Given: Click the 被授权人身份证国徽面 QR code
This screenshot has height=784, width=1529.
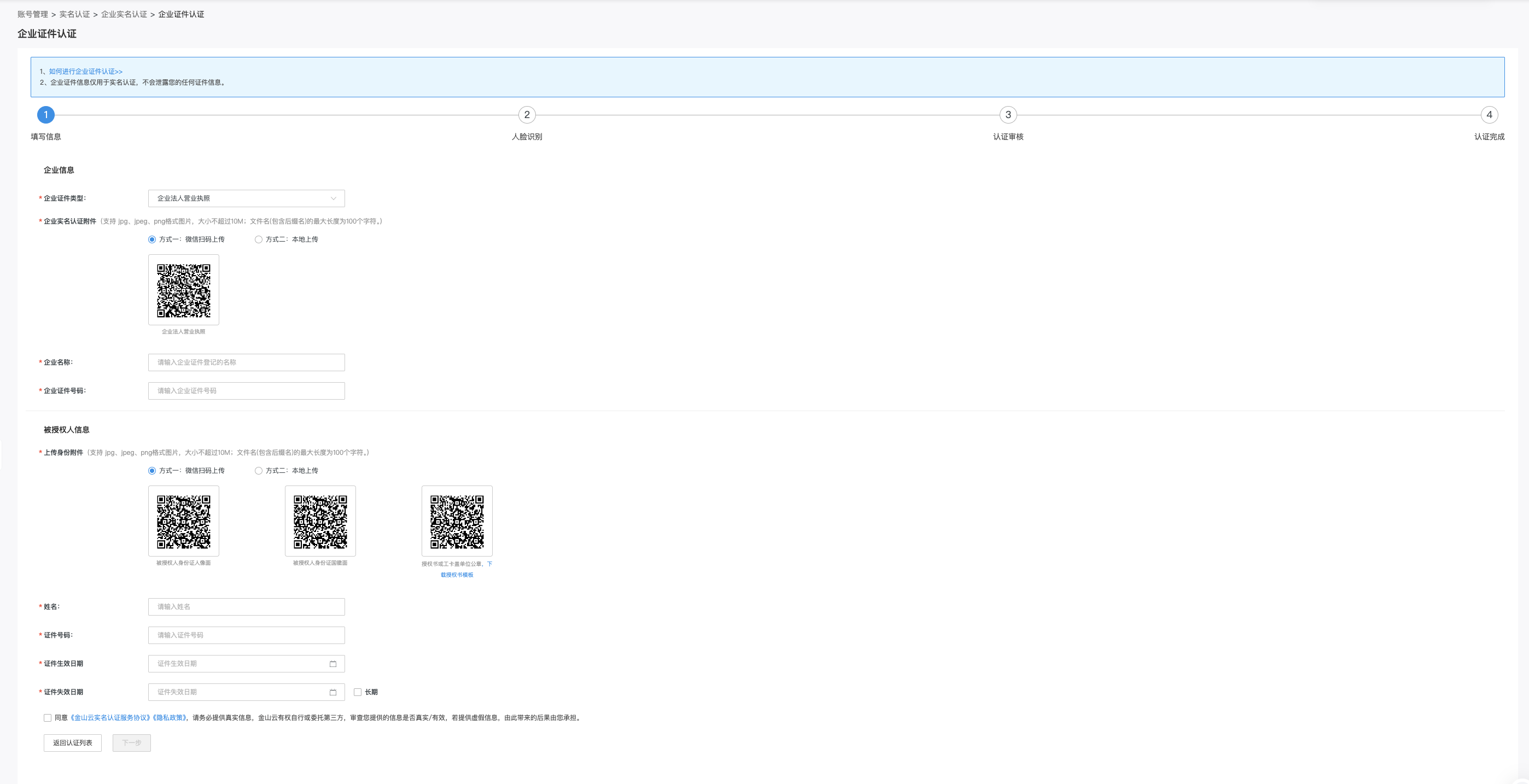Looking at the screenshot, I should (320, 521).
